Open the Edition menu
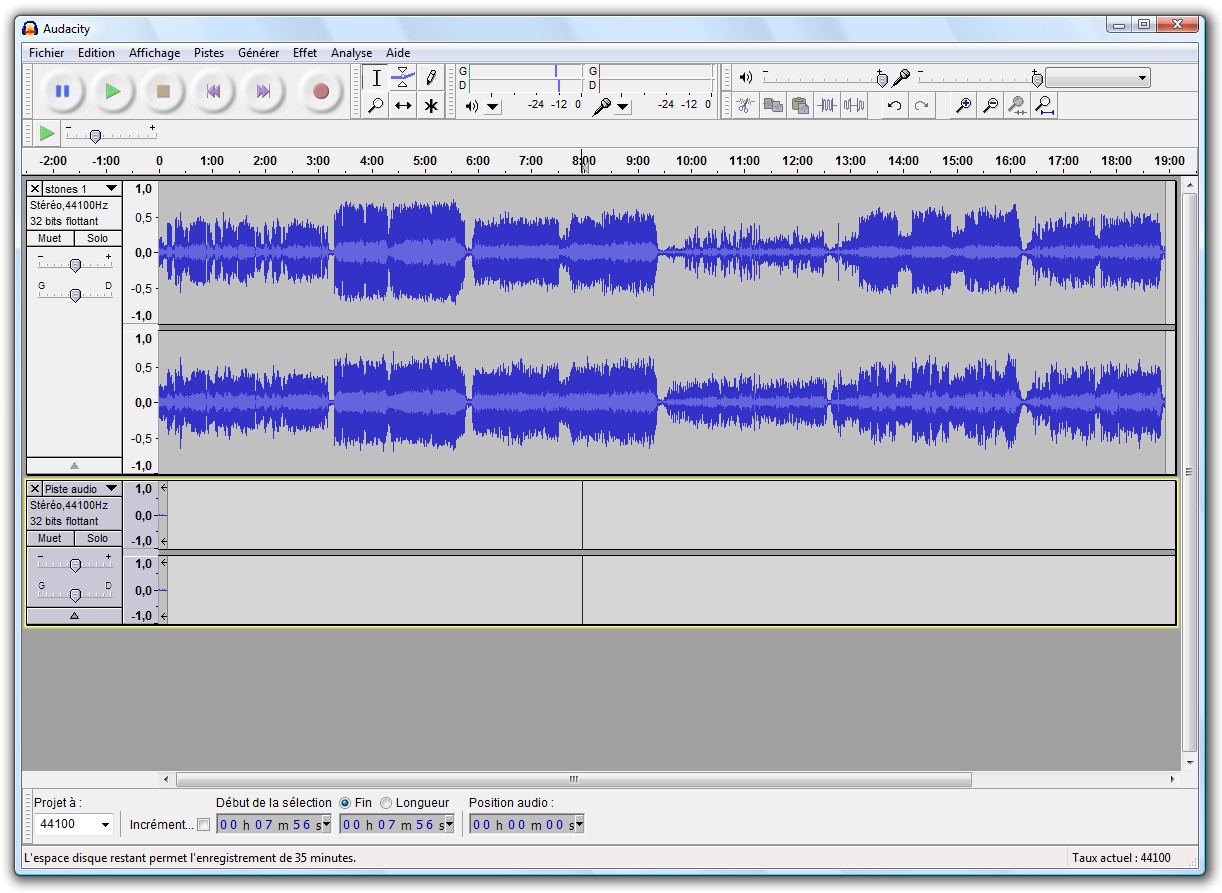Screen dimensions: 1222x893 pyautogui.click(x=96, y=53)
